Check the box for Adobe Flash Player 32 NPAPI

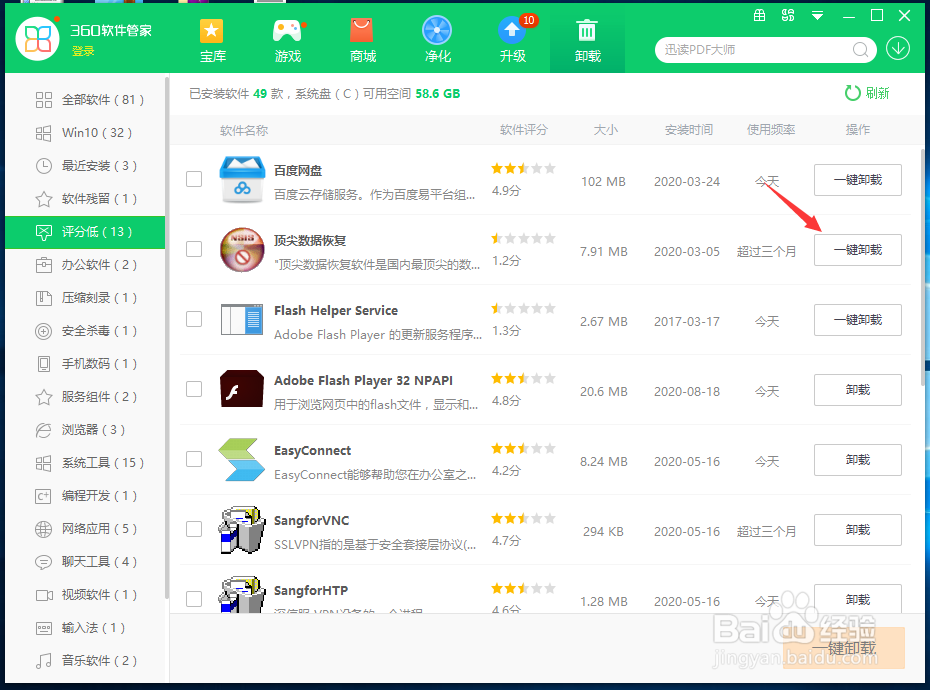[x=194, y=389]
